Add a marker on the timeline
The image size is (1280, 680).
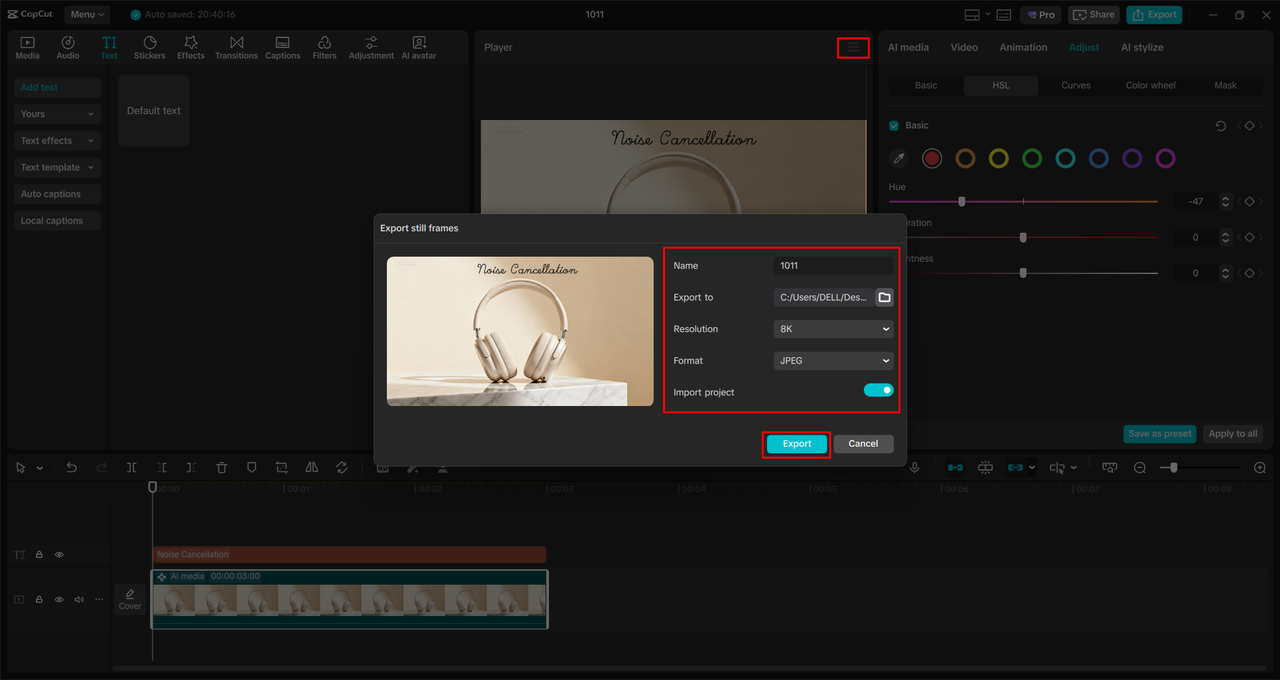click(x=252, y=467)
